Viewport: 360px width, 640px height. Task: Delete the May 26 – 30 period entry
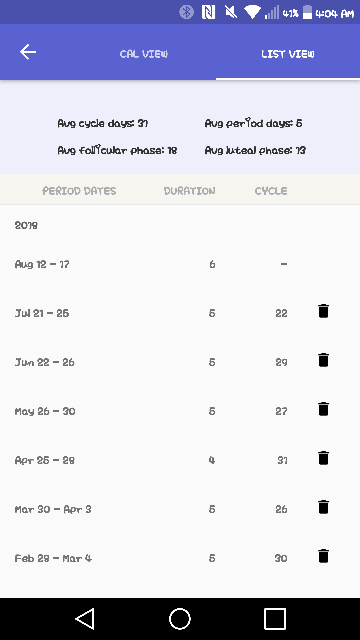pos(323,409)
